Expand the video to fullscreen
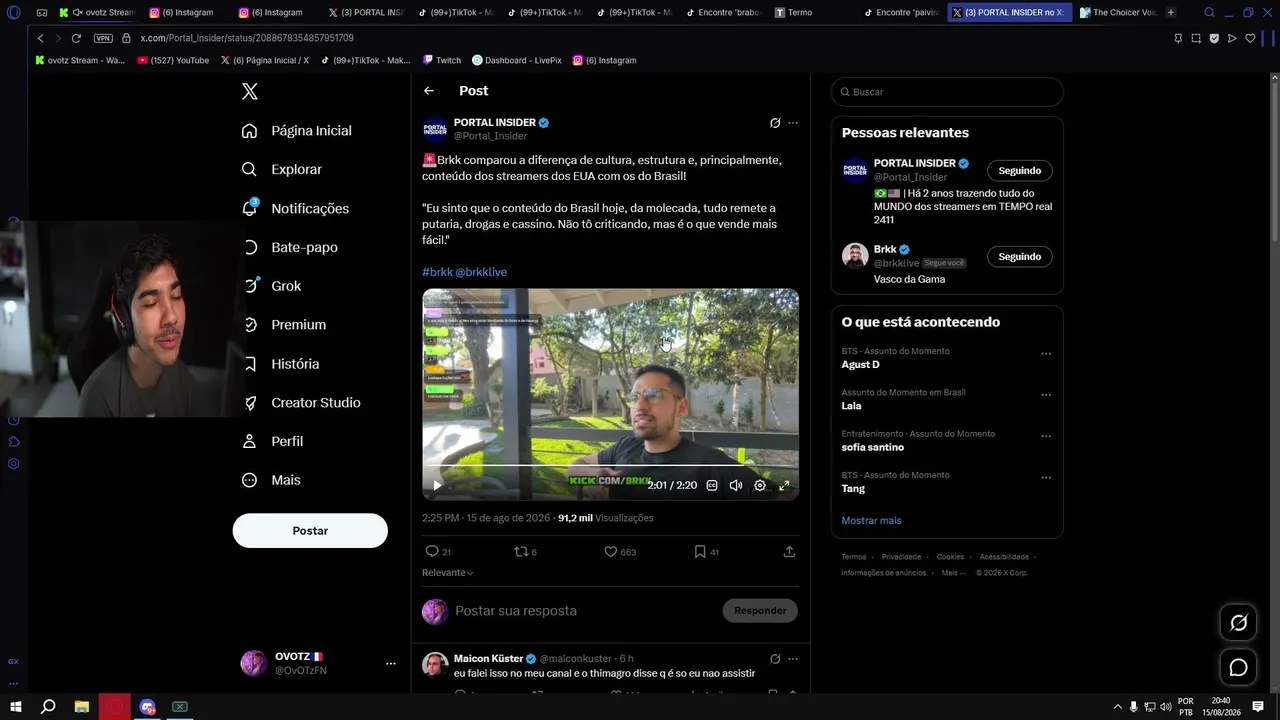 [x=784, y=485]
